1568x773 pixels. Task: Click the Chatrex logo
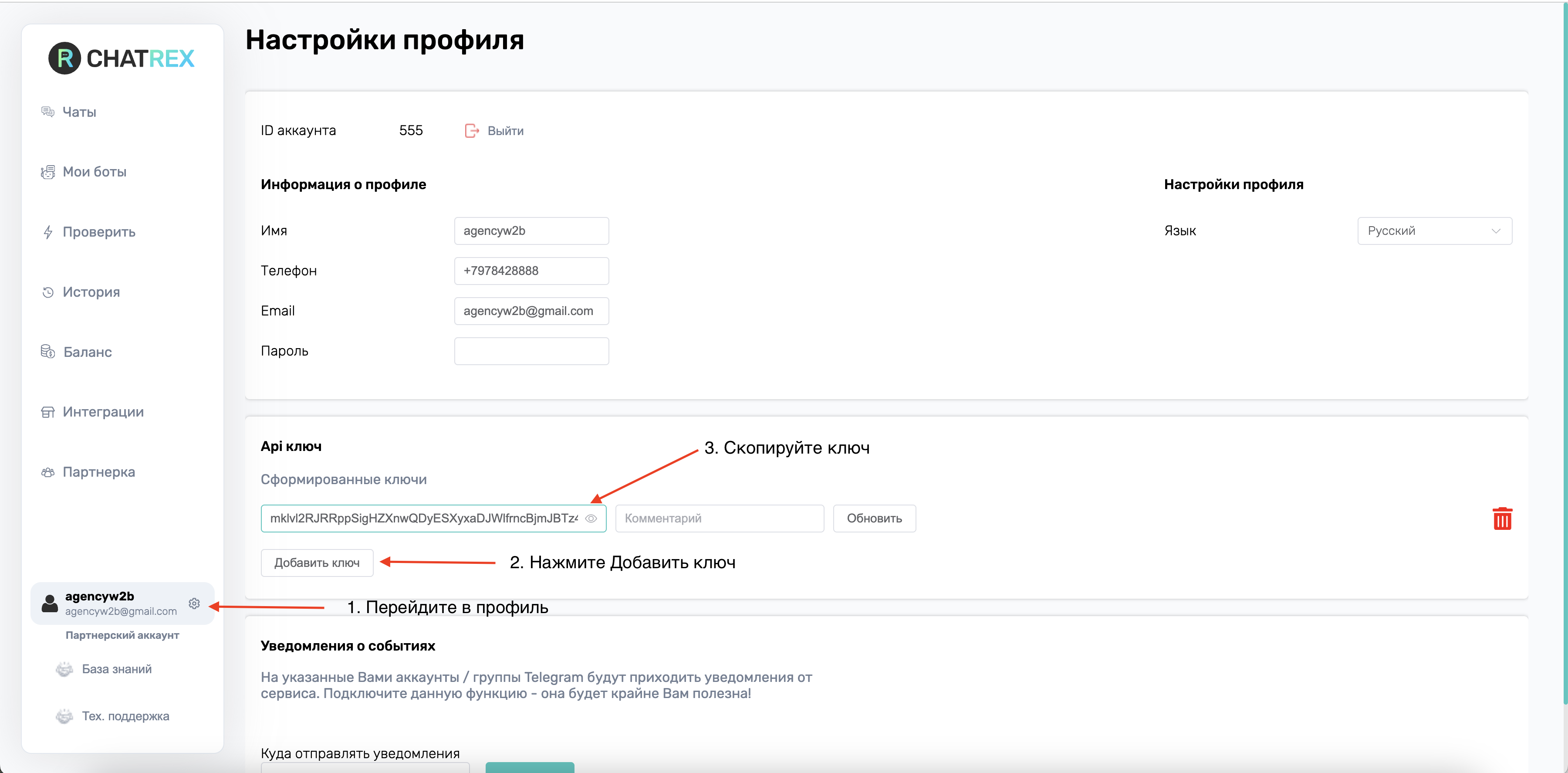(x=122, y=58)
